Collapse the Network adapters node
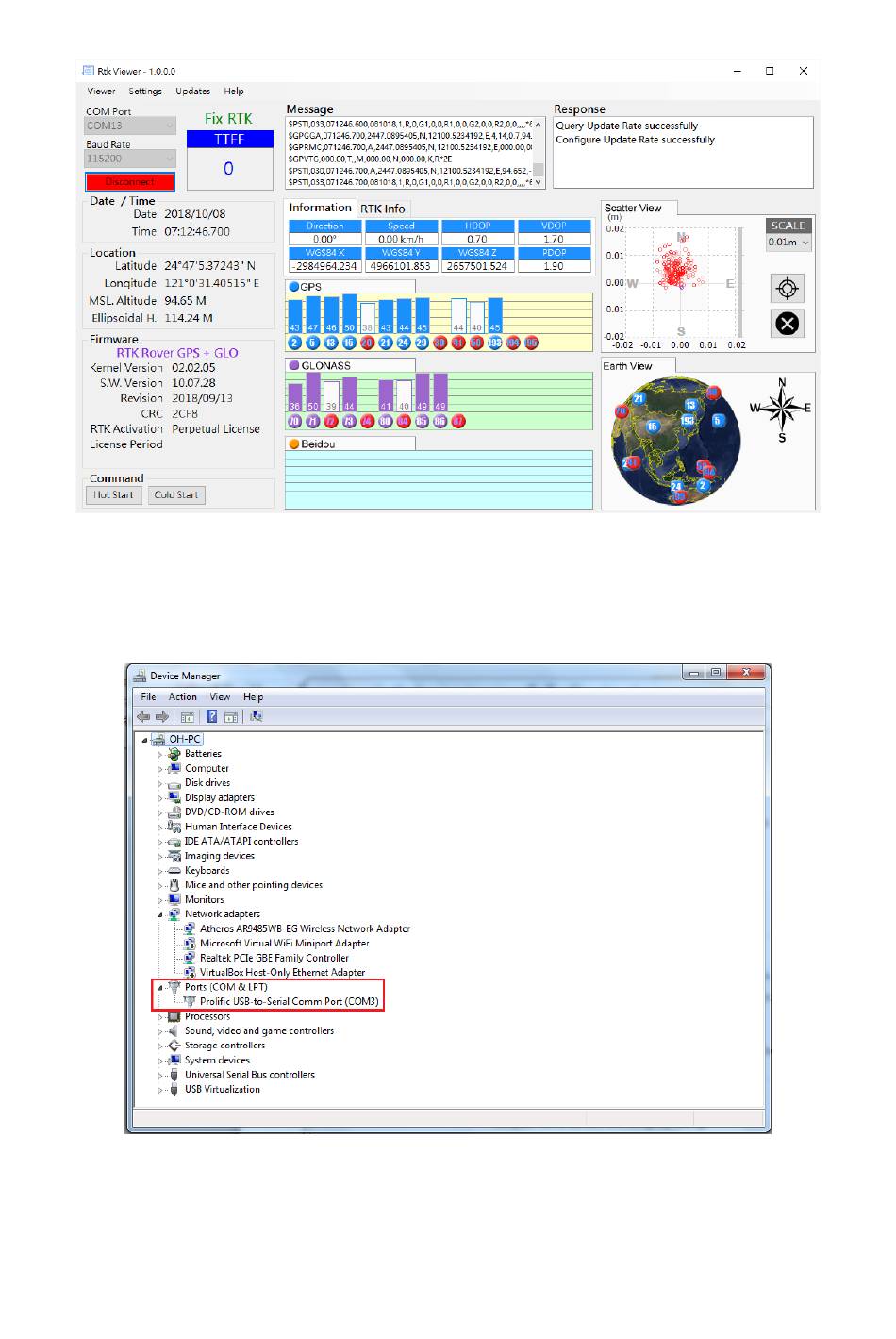The height and width of the screenshot is (1339, 896). [x=160, y=914]
